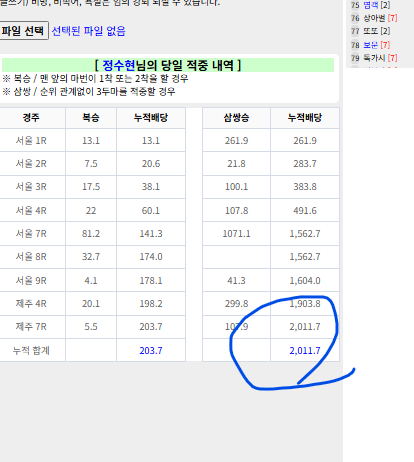Click the blue 2,011.7 cumulative total
This screenshot has width=414, height=462.
pyautogui.click(x=305, y=351)
